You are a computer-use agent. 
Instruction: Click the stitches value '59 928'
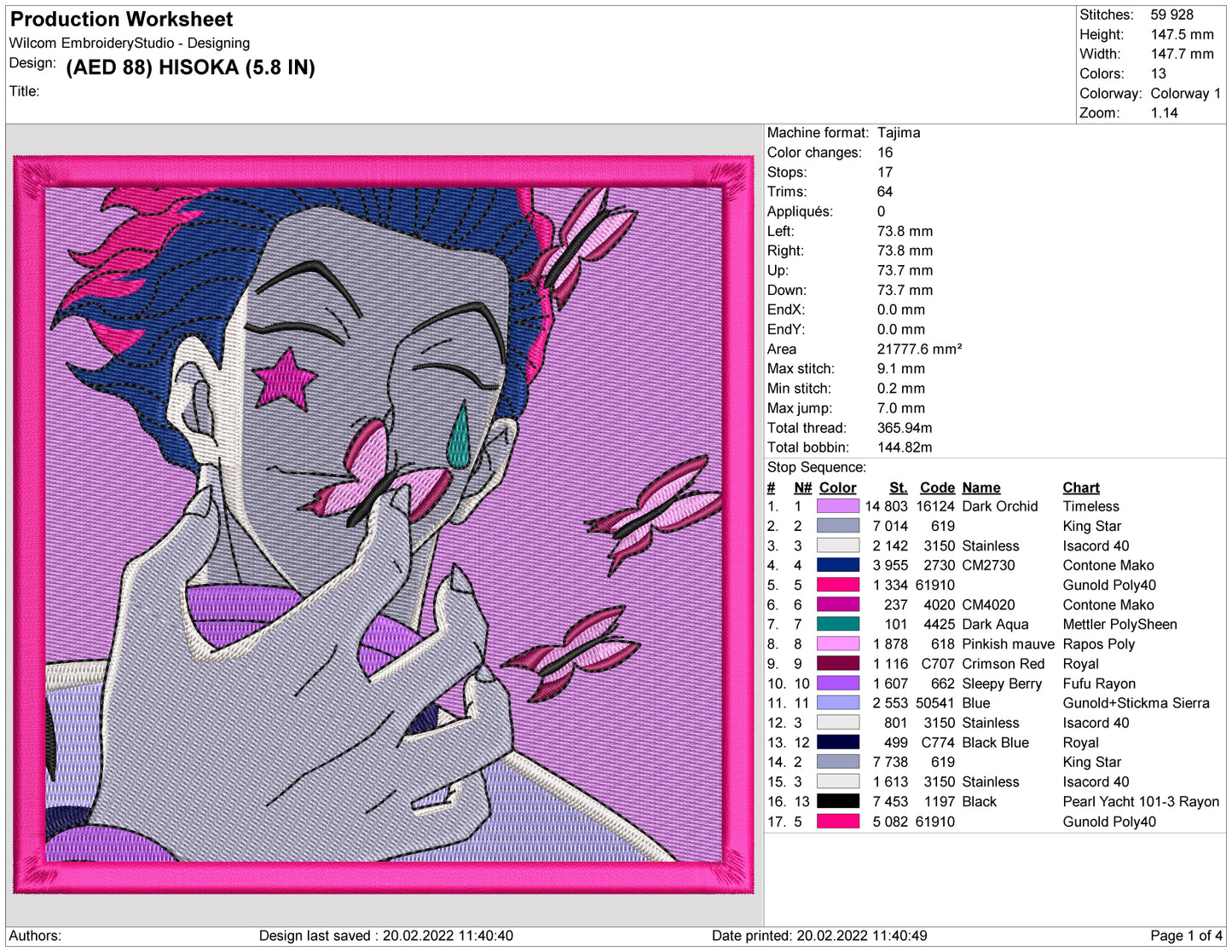point(1171,14)
